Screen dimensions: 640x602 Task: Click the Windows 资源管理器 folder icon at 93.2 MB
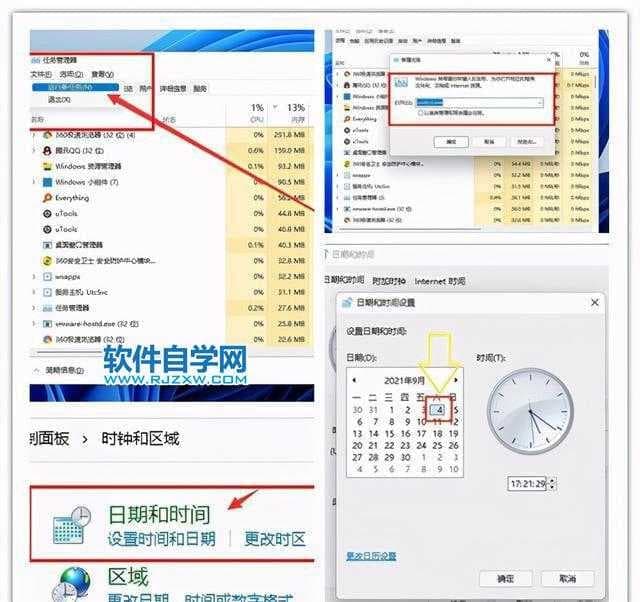point(47,167)
